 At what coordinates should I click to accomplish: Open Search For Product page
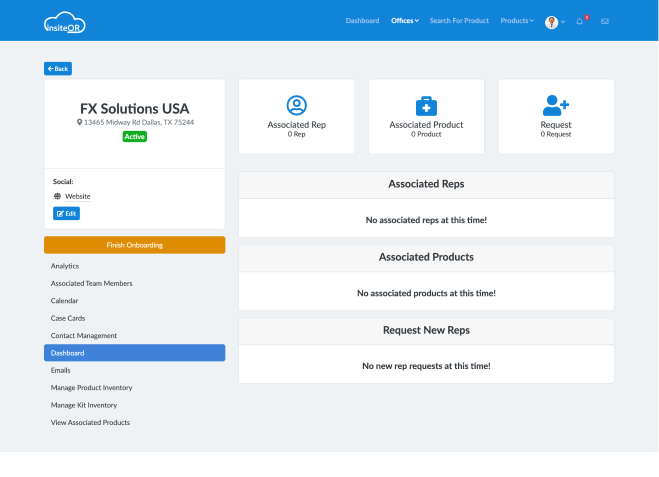459,21
